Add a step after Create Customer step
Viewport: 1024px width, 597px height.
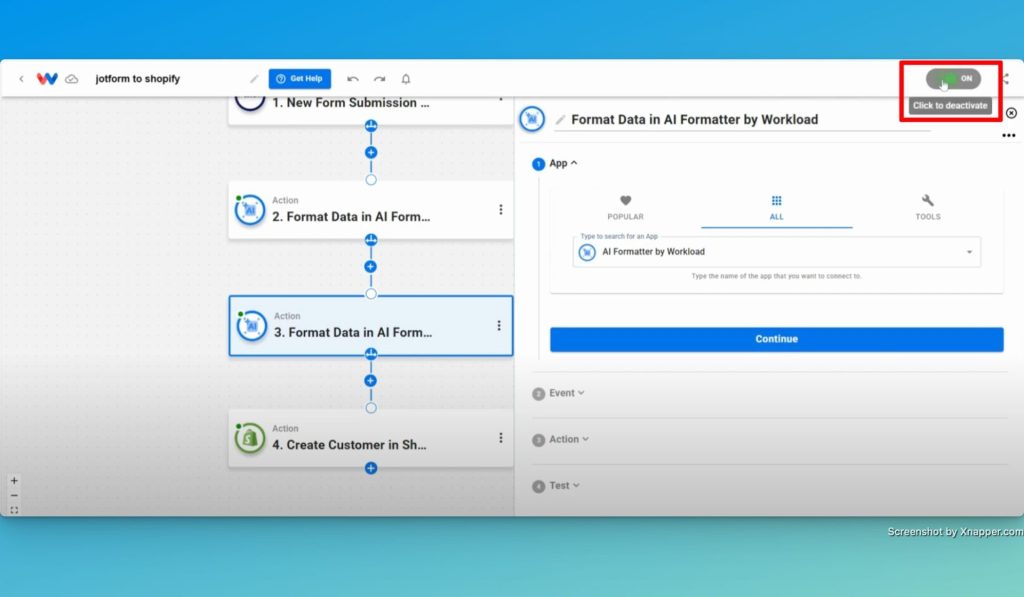click(x=371, y=468)
